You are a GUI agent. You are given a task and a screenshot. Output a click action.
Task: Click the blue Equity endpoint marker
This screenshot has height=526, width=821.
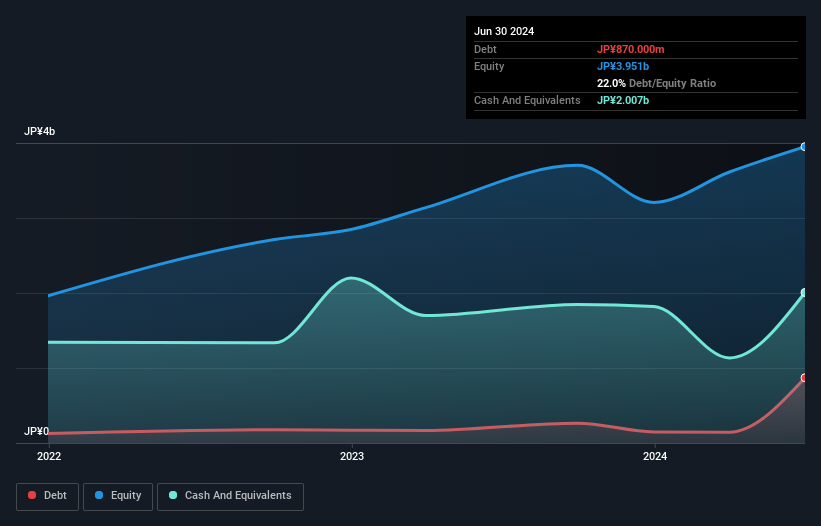804,147
